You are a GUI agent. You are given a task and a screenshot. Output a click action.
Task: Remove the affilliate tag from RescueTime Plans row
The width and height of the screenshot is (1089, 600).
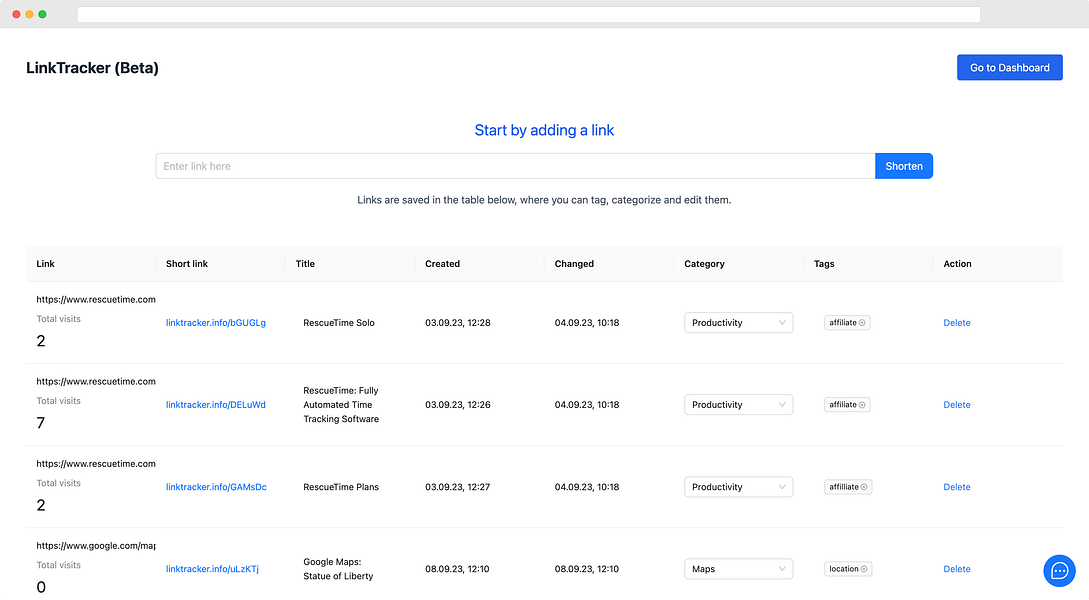click(x=862, y=486)
